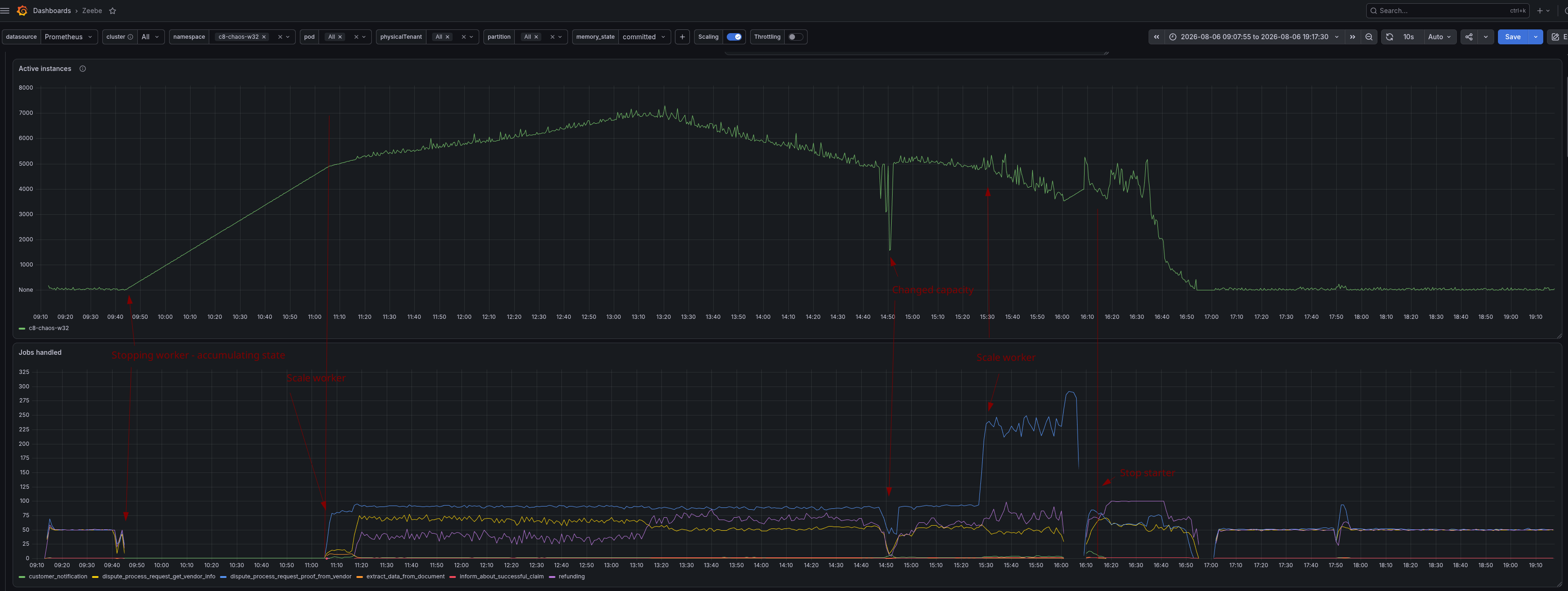Expand the share options dropdown arrow
The image size is (1568, 591).
[1486, 37]
